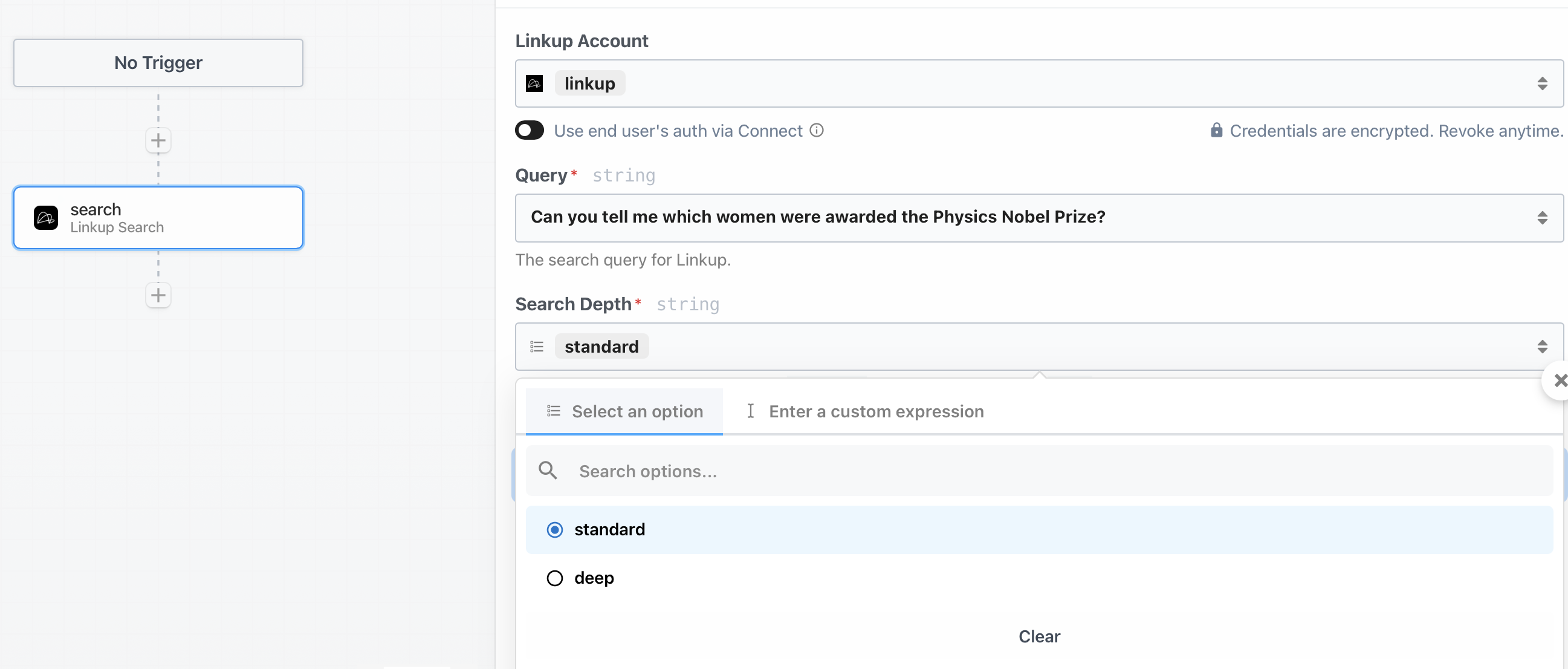Switch to Enter a custom expression tab
The image size is (1568, 669).
tap(864, 411)
